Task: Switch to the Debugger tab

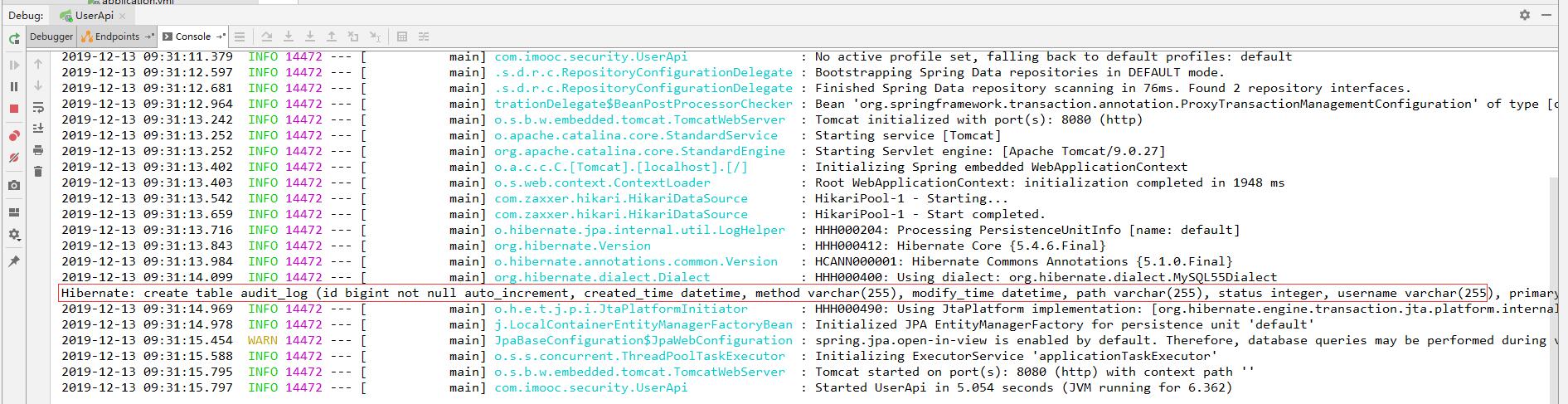Action: click(x=51, y=37)
